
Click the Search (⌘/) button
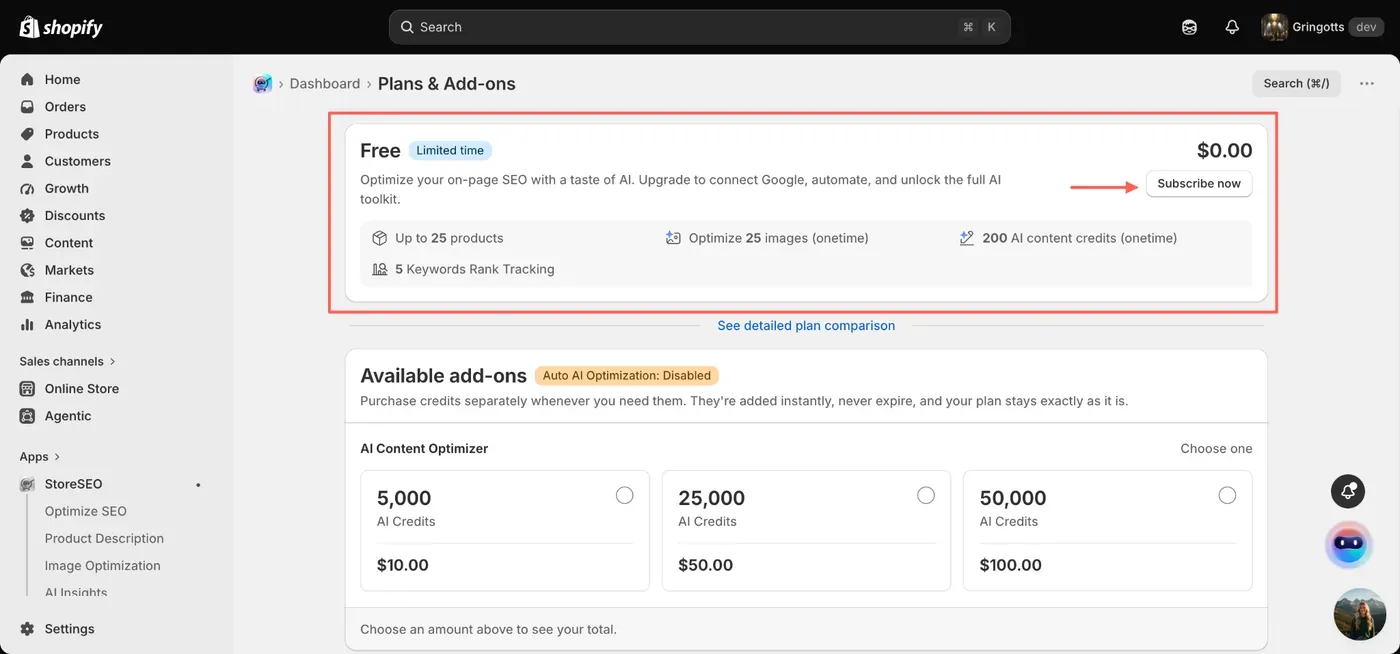(x=1296, y=84)
